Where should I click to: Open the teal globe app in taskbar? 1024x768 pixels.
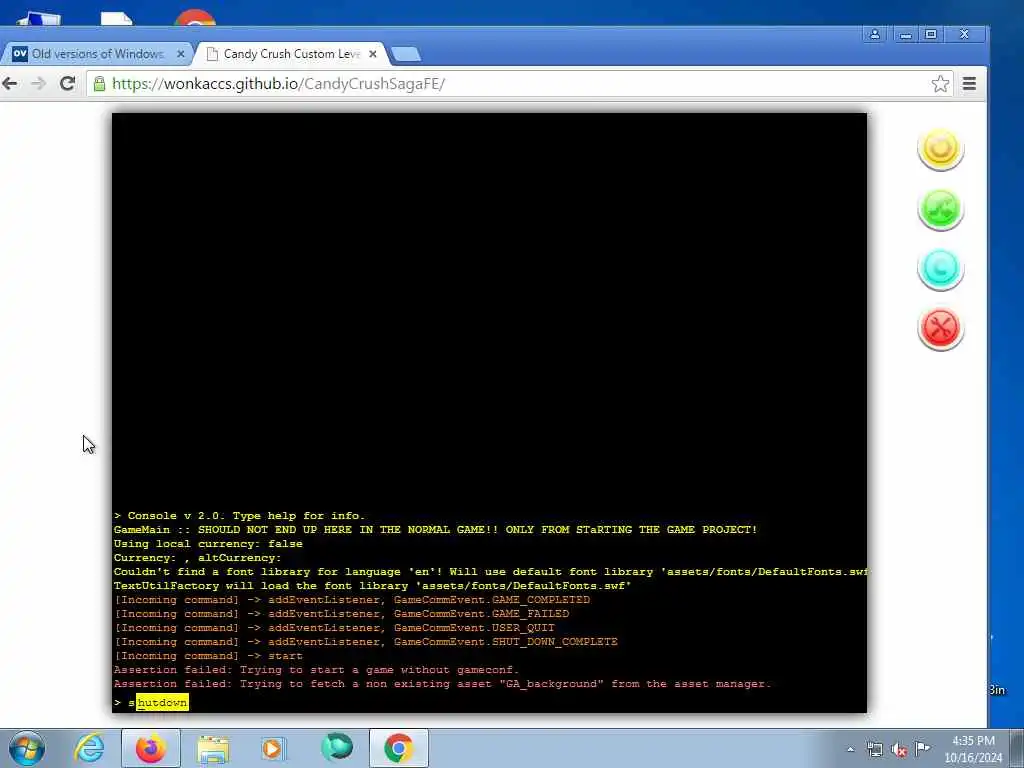click(x=337, y=748)
